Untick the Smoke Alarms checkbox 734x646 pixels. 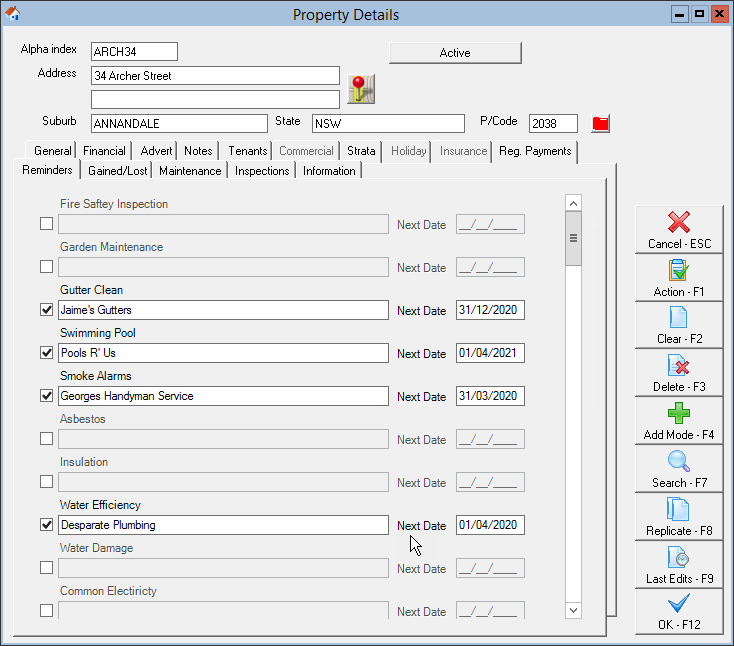(46, 396)
